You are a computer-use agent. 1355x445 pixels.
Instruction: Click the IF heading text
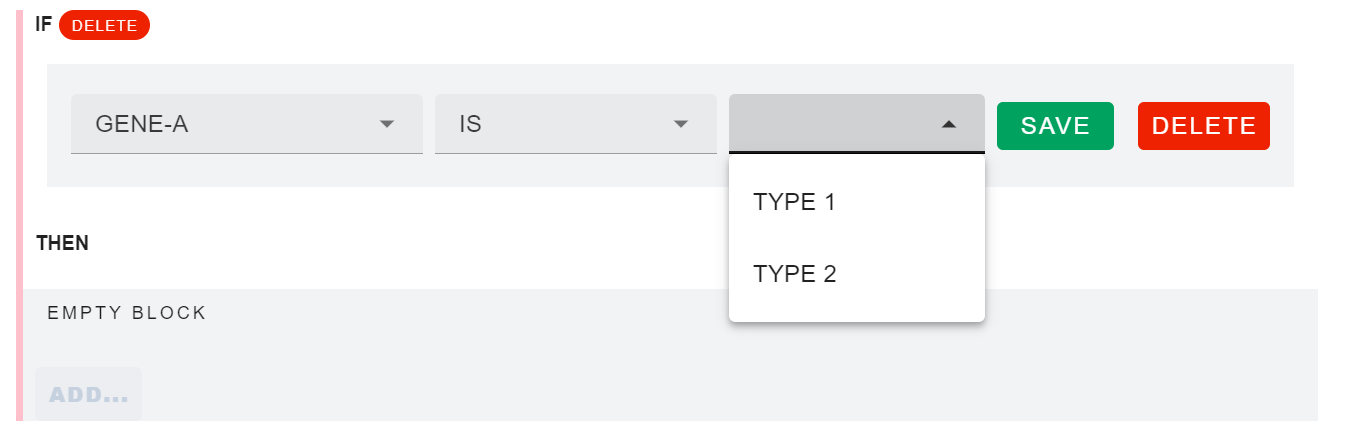[43, 25]
